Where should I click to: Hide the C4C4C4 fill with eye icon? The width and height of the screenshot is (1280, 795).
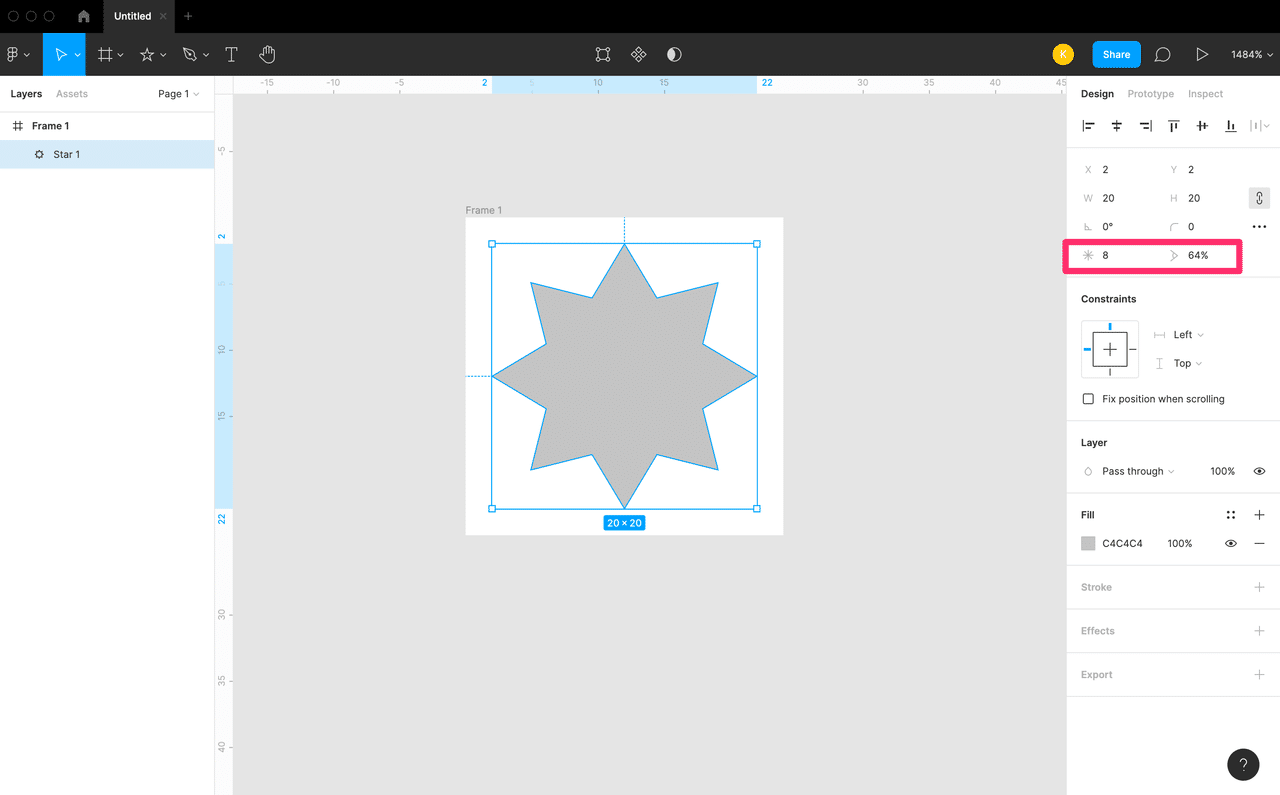(x=1231, y=544)
